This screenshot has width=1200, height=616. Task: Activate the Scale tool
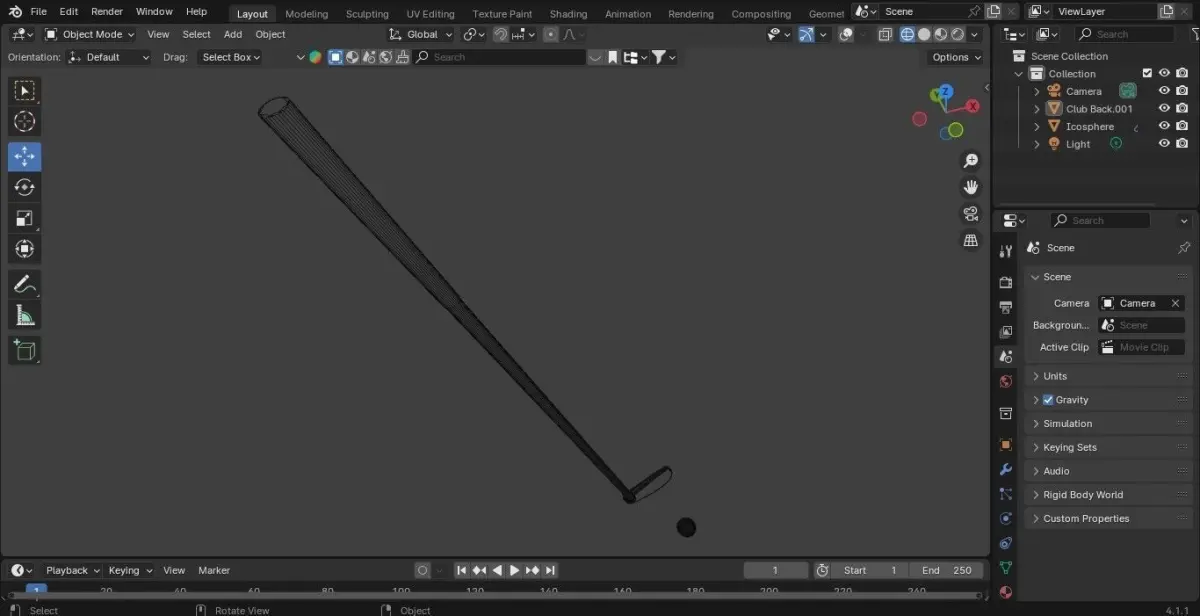point(25,218)
